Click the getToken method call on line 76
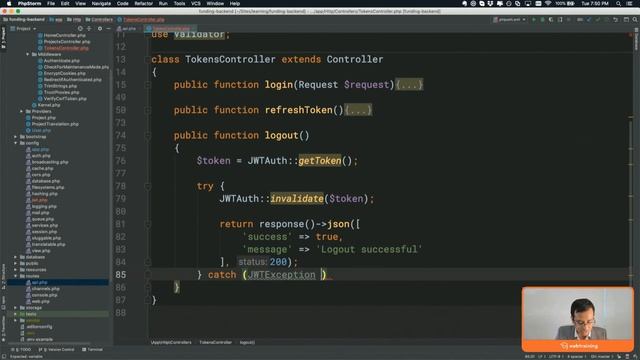The width and height of the screenshot is (640, 360). pos(320,161)
